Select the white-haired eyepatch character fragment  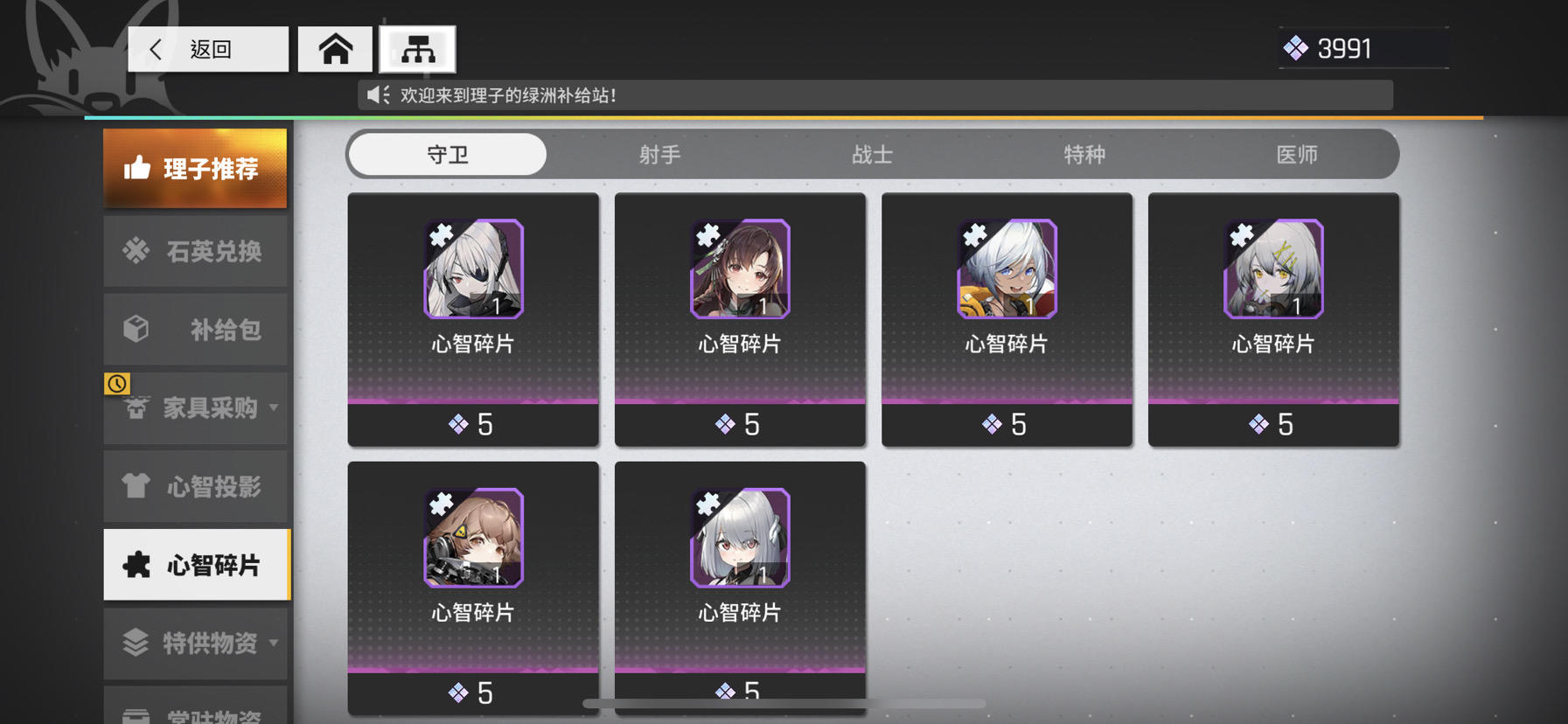click(473, 319)
